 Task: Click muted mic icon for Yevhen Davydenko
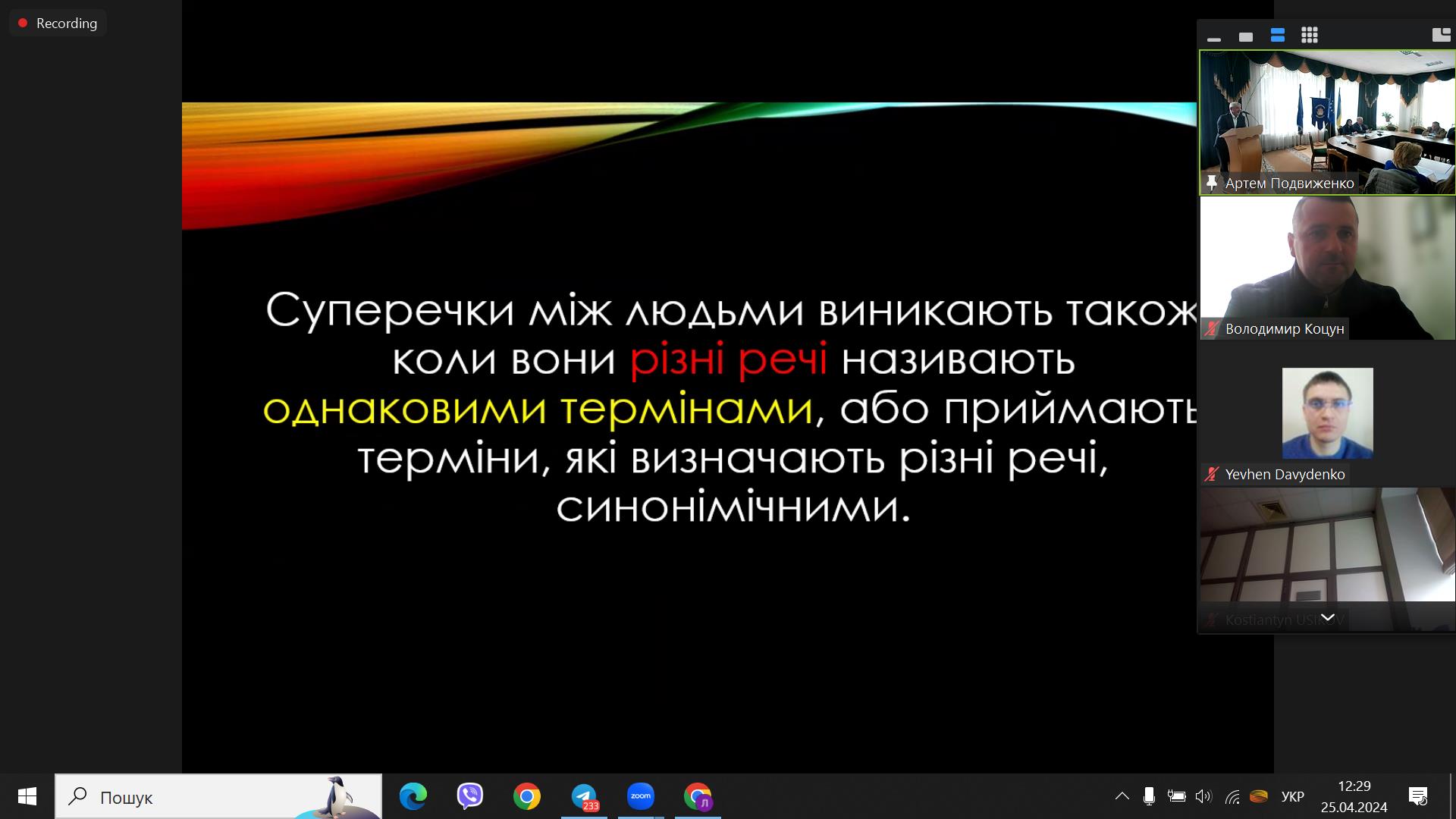[x=1212, y=474]
